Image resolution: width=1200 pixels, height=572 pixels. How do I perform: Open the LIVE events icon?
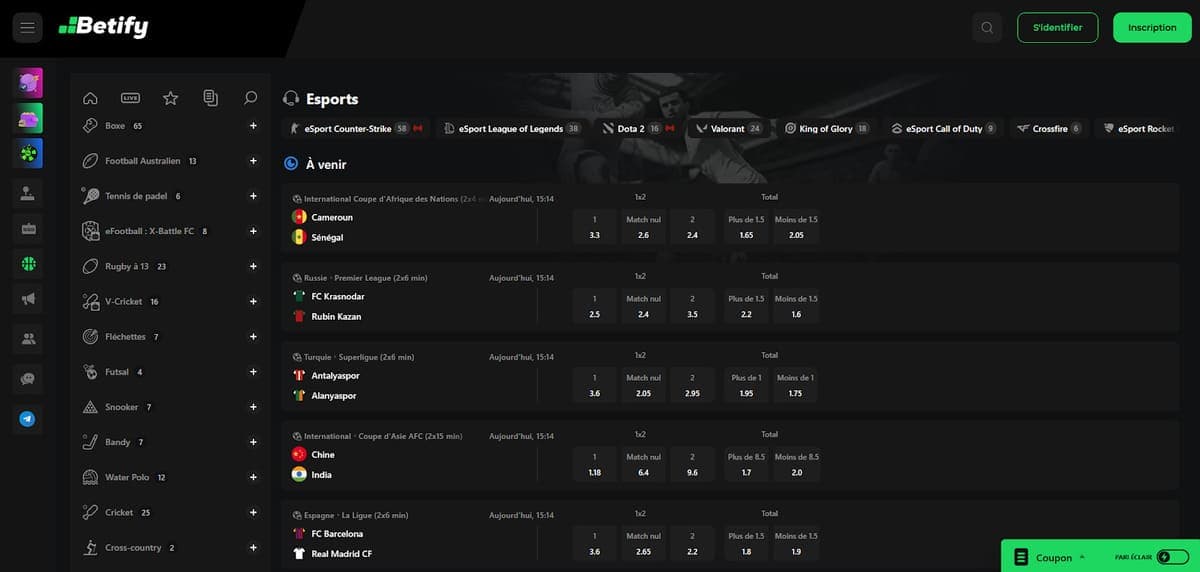(x=130, y=98)
